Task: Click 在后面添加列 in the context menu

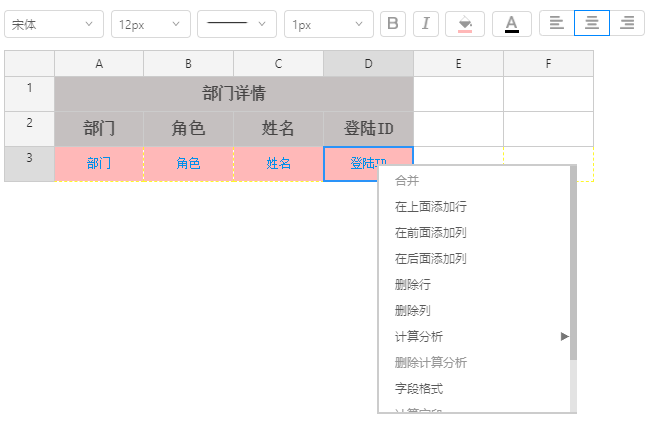Action: [430, 259]
